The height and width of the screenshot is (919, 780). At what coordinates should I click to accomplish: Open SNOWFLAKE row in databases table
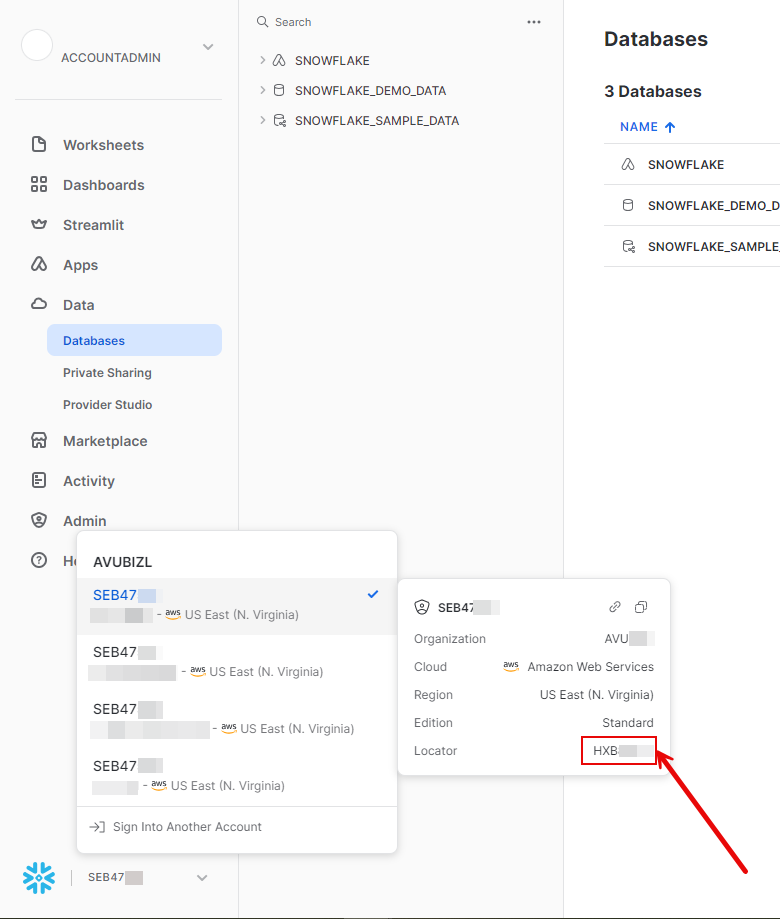tap(692, 164)
